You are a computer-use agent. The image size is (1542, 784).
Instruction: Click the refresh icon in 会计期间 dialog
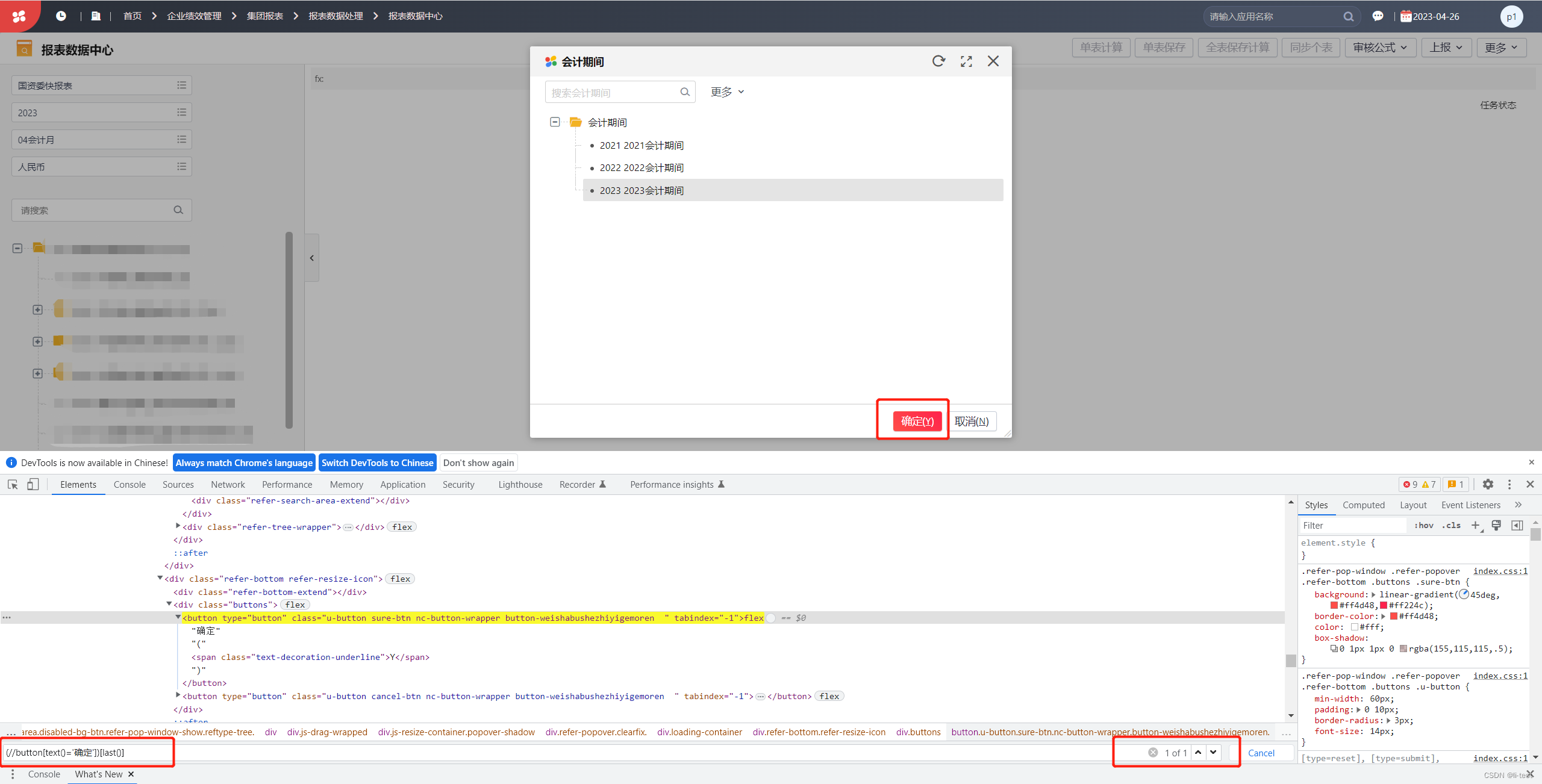[939, 61]
